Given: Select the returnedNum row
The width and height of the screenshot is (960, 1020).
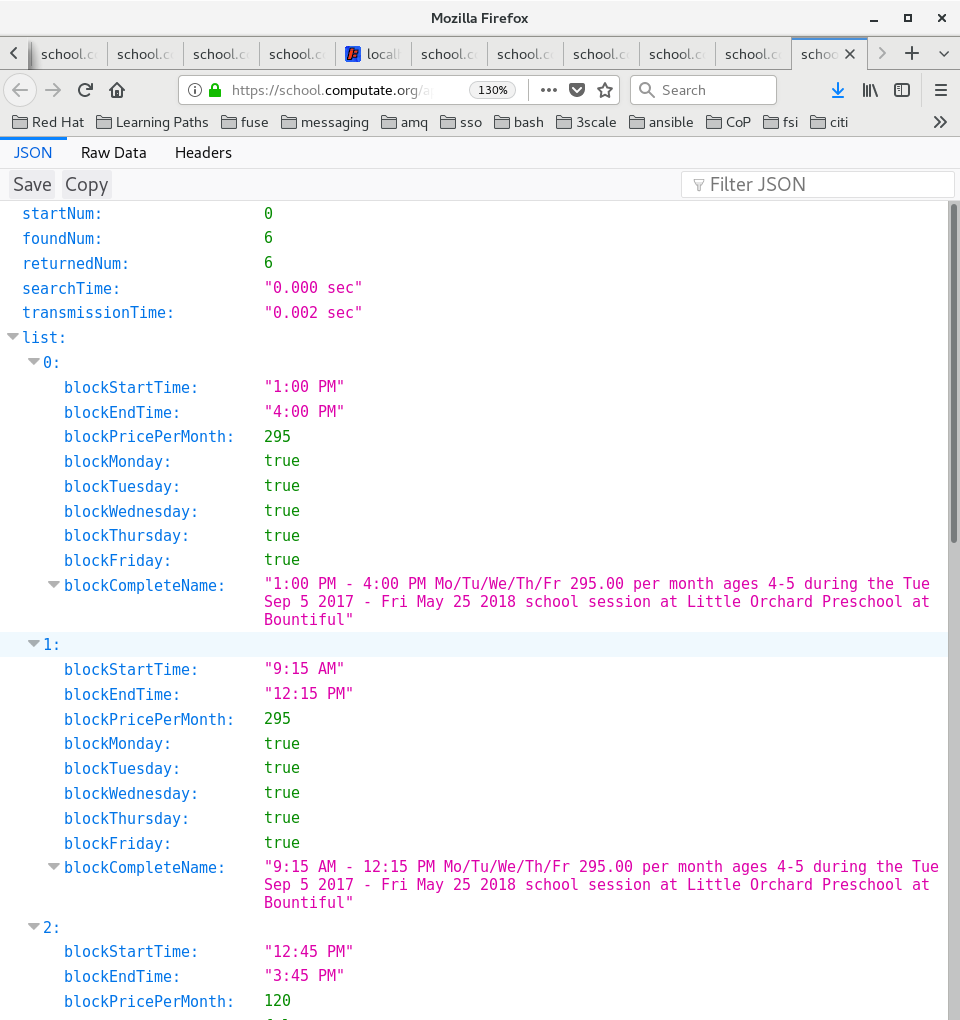Looking at the screenshot, I should [473, 263].
